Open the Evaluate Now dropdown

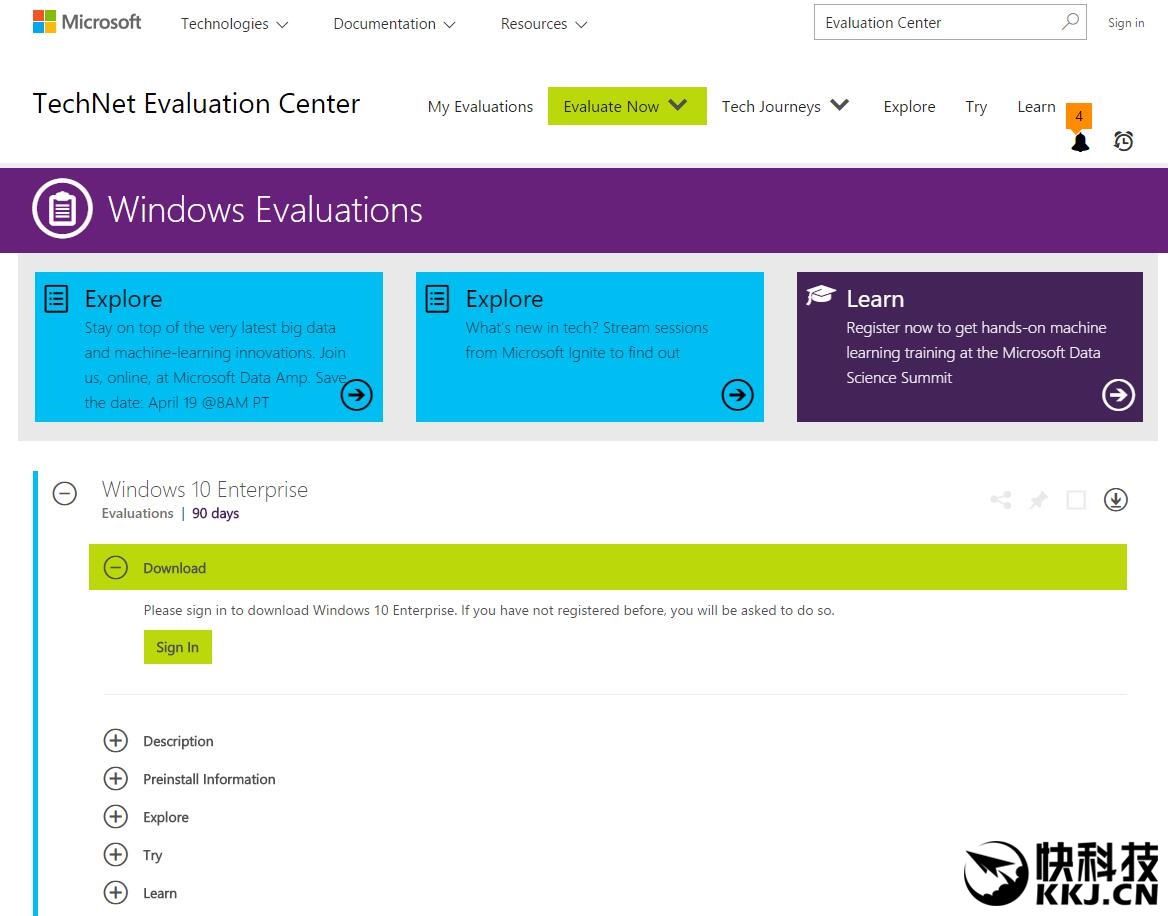627,106
